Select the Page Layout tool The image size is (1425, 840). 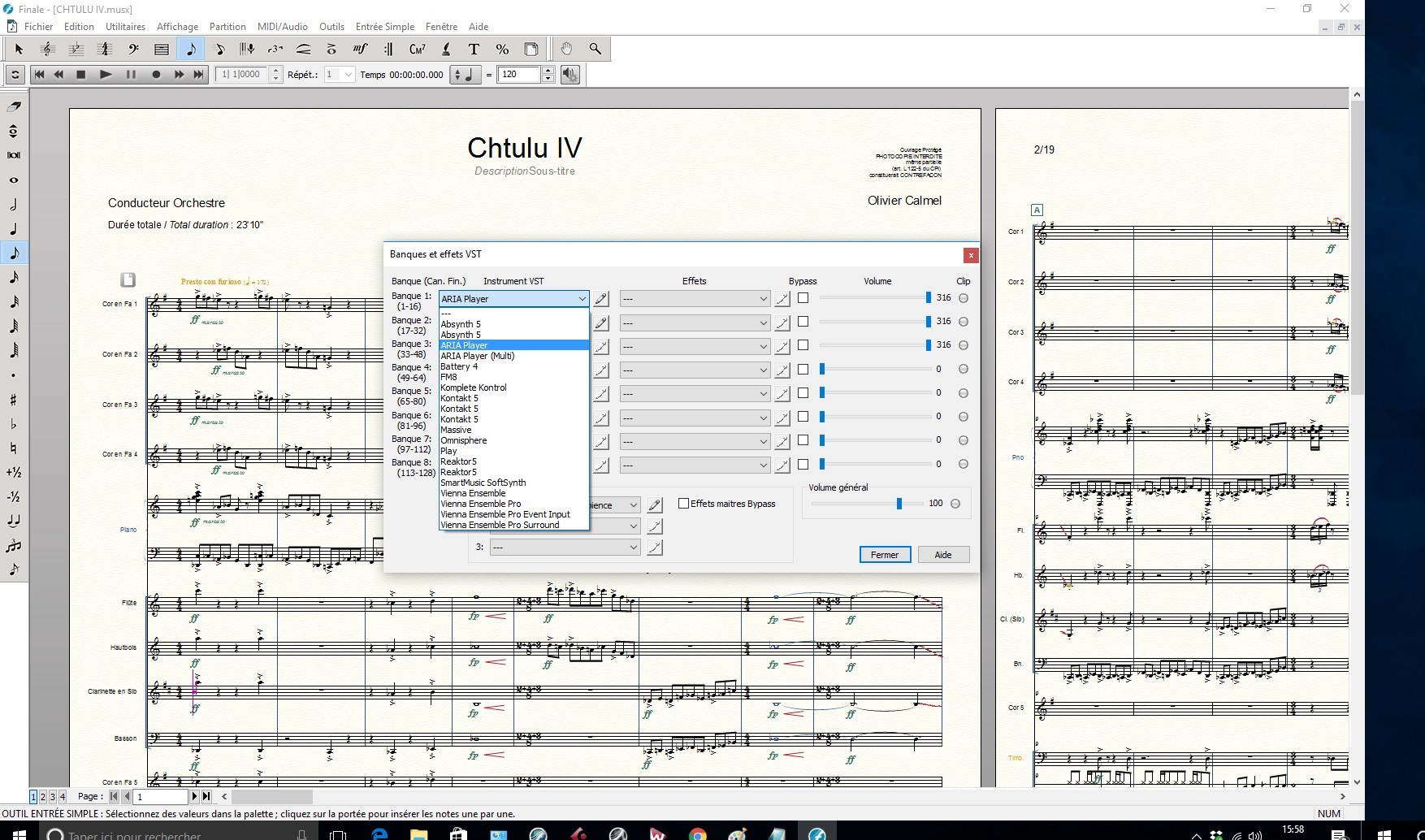tap(531, 49)
